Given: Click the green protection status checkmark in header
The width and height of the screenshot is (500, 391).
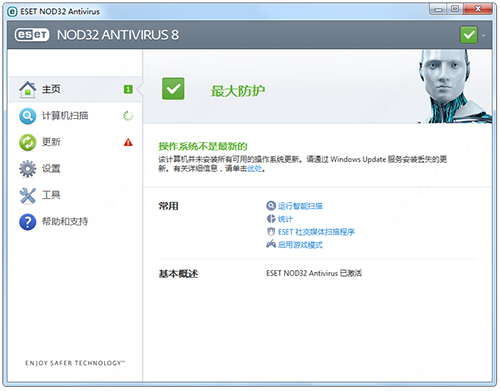Looking at the screenshot, I should 469,35.
